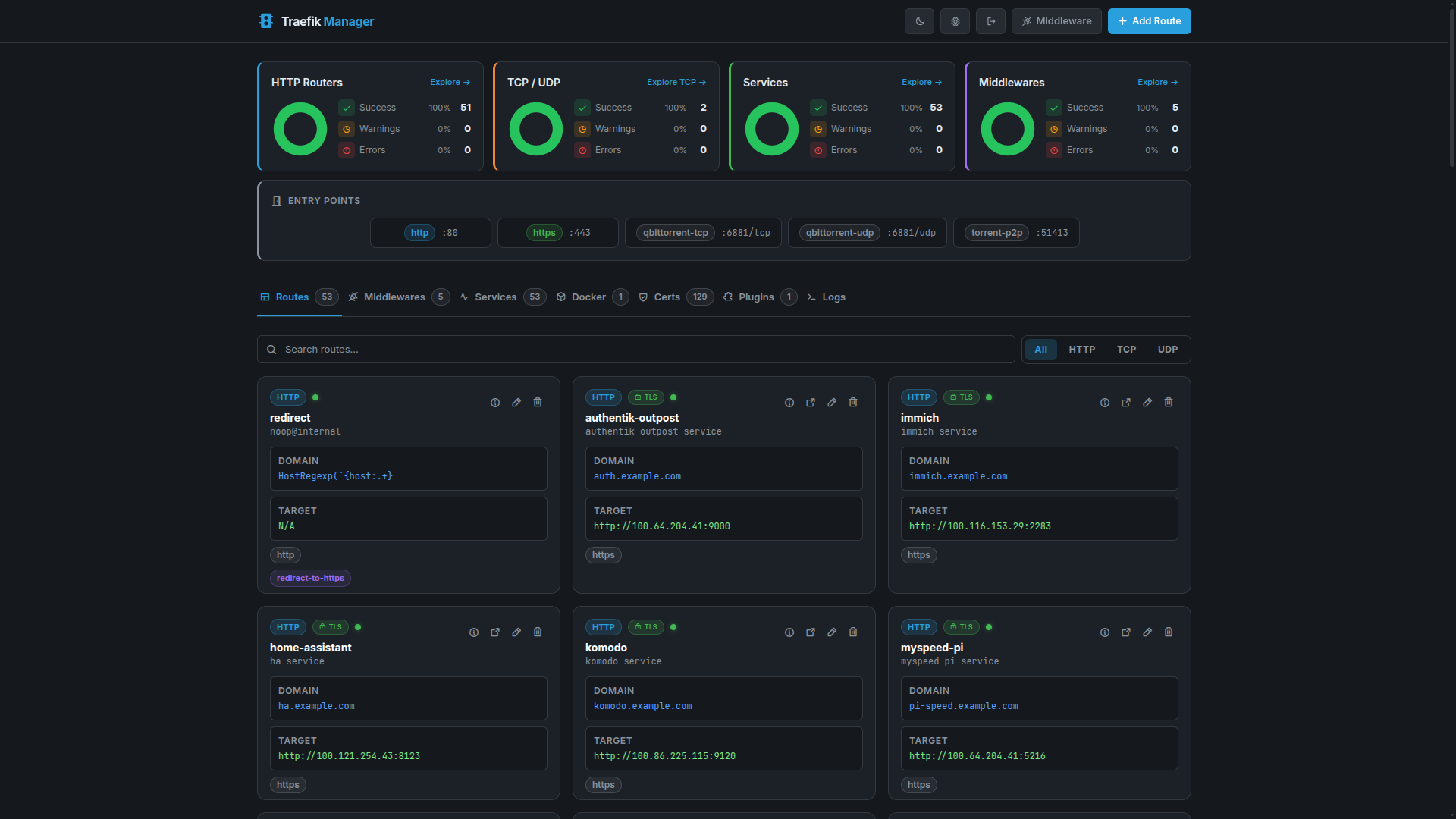Filter routes by HTTP
This screenshot has width=1456, height=819.
[x=1081, y=349]
